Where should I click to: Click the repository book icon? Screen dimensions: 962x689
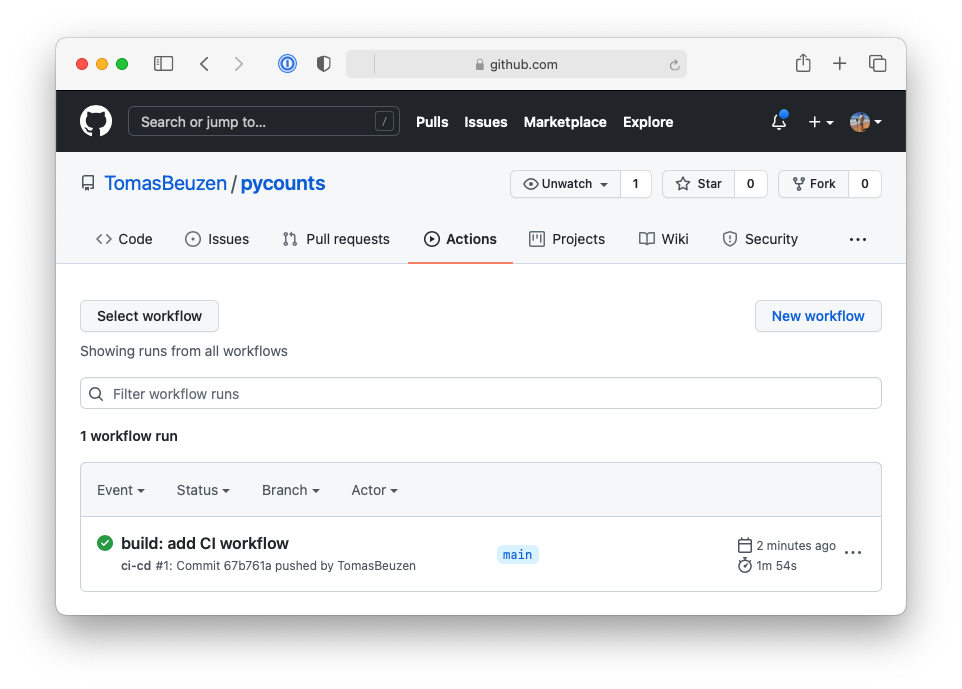[x=88, y=183]
